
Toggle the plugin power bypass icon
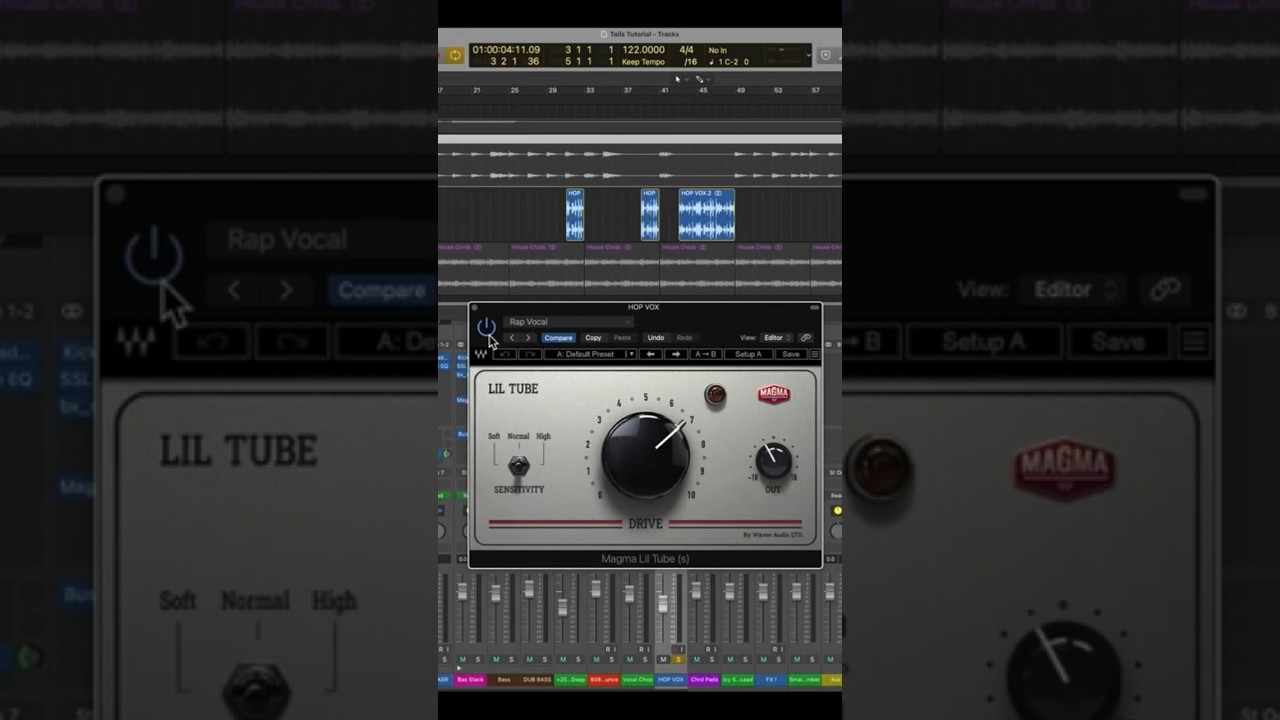[x=486, y=327]
